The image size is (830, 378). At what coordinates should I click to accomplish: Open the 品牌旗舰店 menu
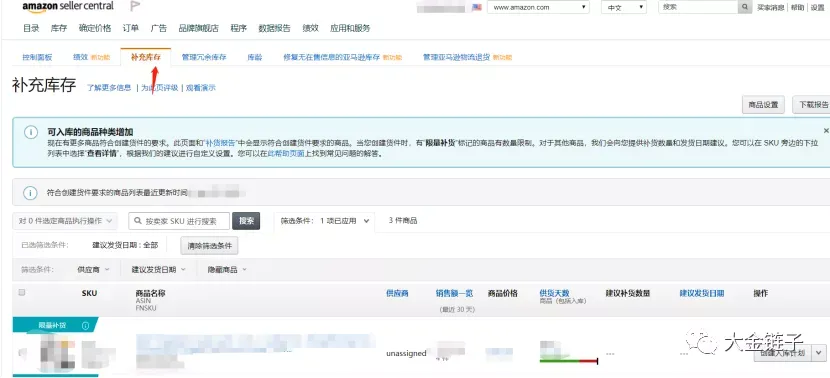(x=199, y=29)
